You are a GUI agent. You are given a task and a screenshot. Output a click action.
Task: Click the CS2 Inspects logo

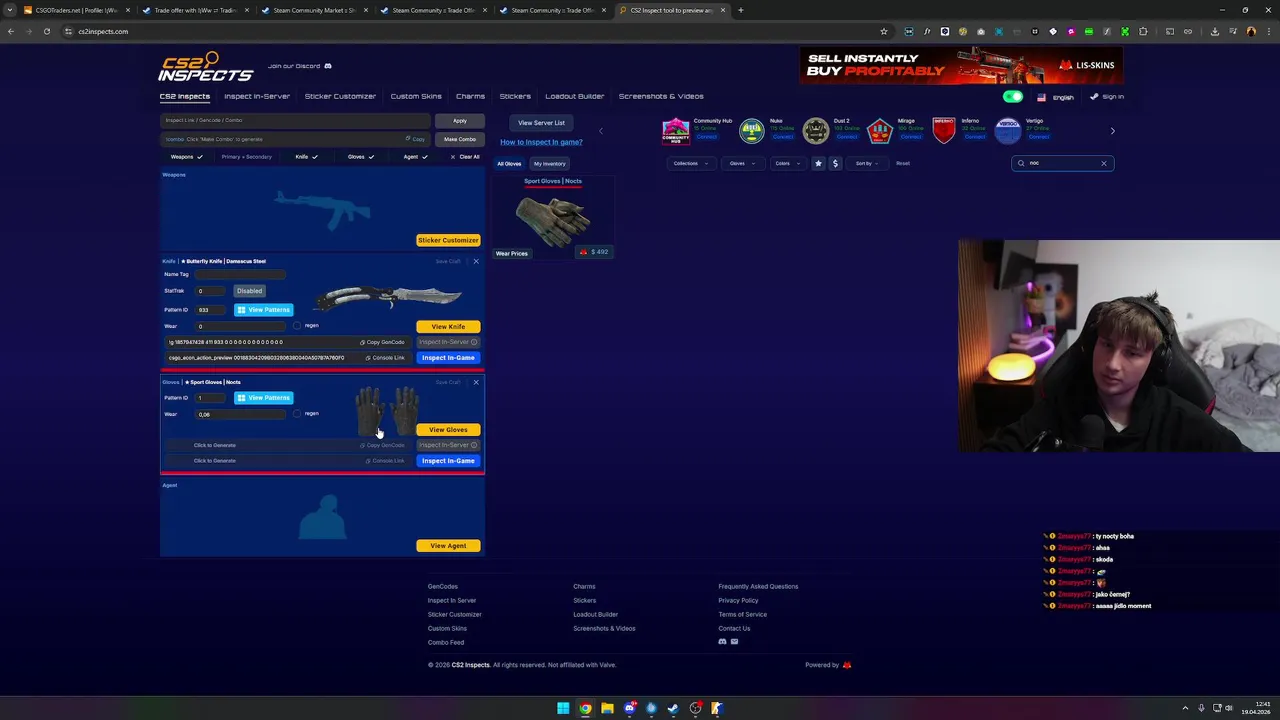coord(205,67)
